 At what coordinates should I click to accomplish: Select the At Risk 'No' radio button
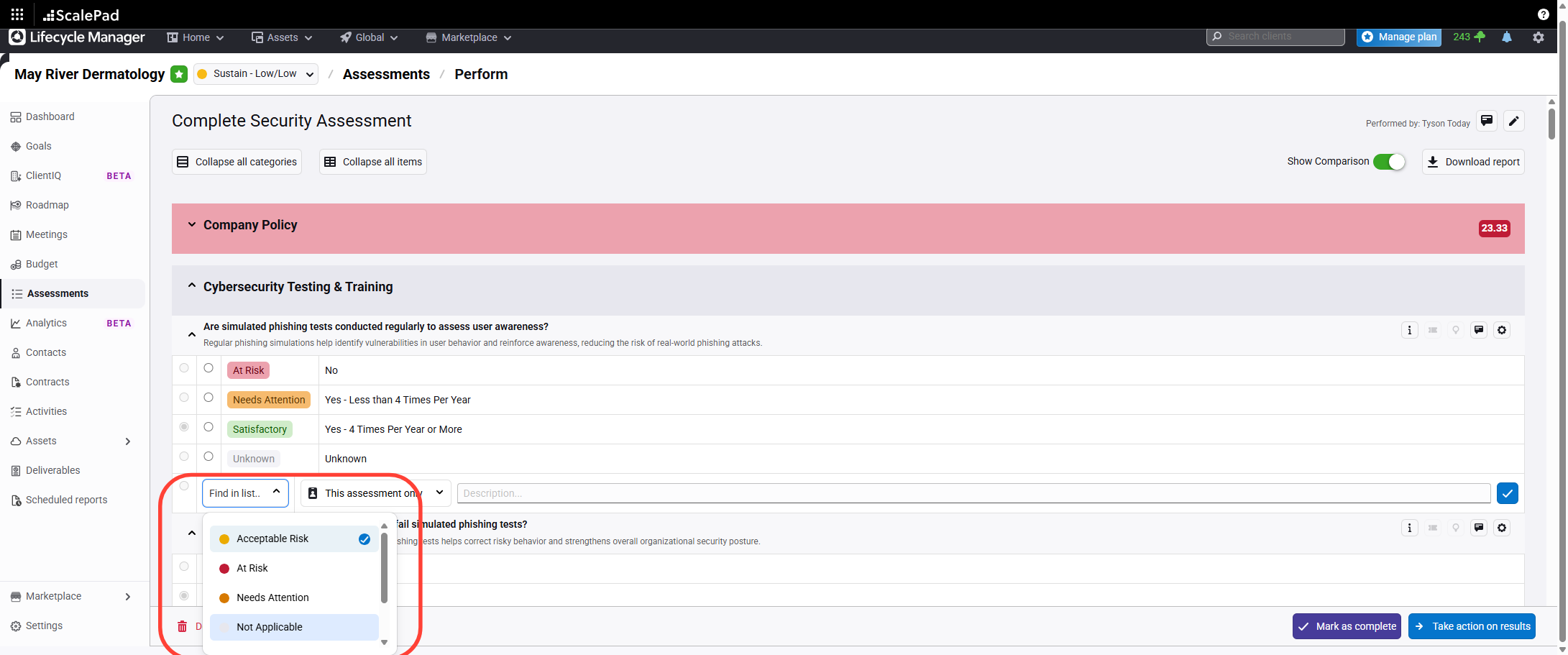coord(208,368)
